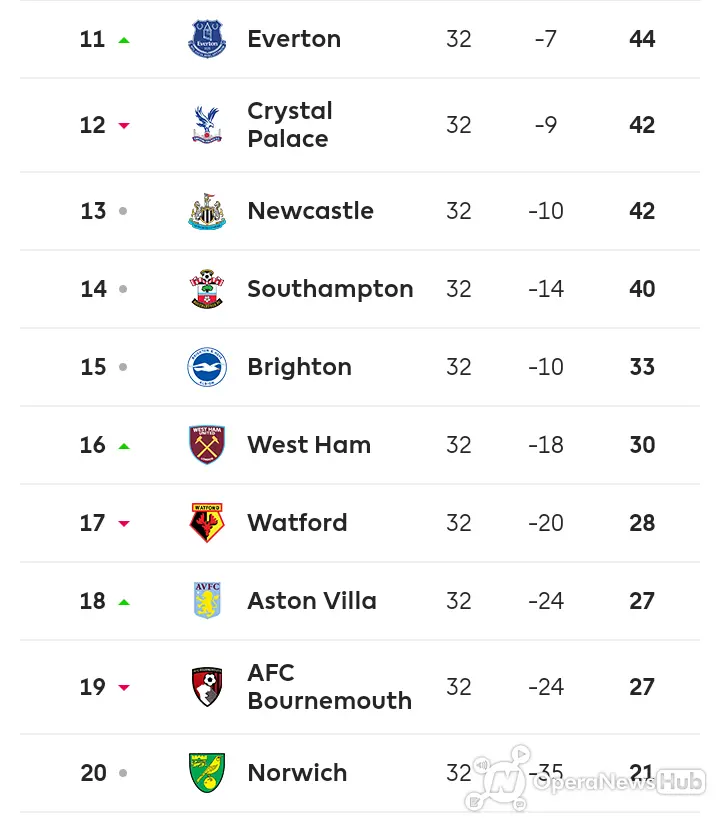
Task: Click red down arrow beside position 12
Action: [124, 125]
